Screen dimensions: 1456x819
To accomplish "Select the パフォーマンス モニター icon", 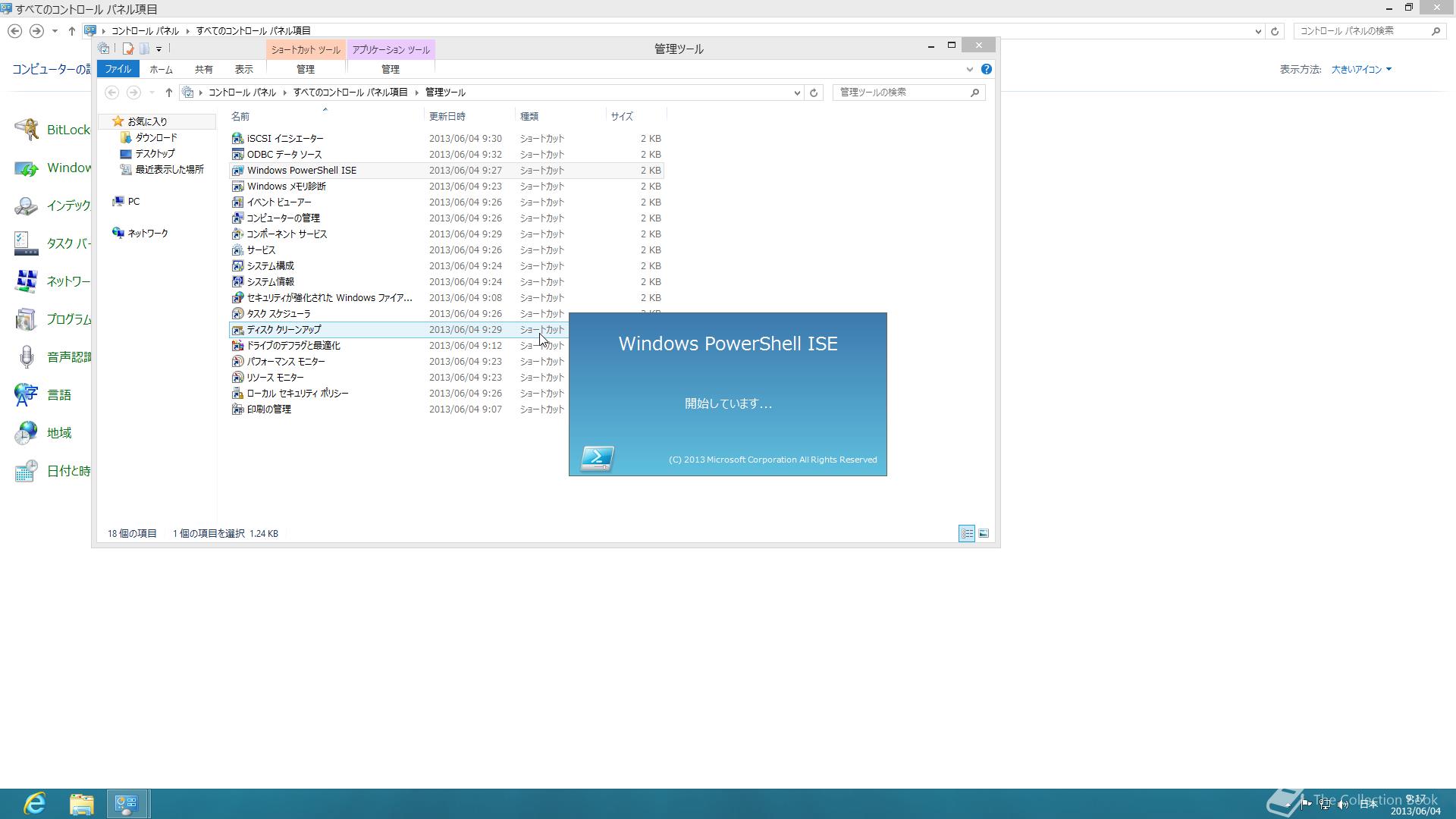I will click(237, 362).
